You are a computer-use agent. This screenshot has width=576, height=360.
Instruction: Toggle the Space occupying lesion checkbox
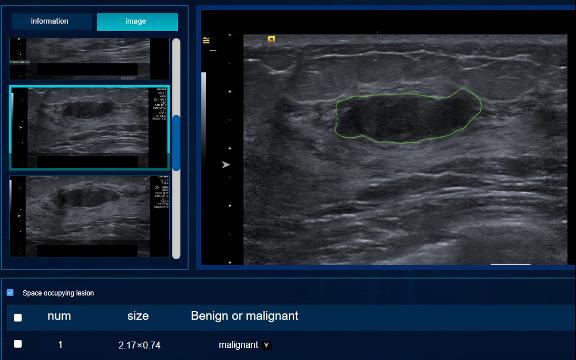click(x=10, y=292)
